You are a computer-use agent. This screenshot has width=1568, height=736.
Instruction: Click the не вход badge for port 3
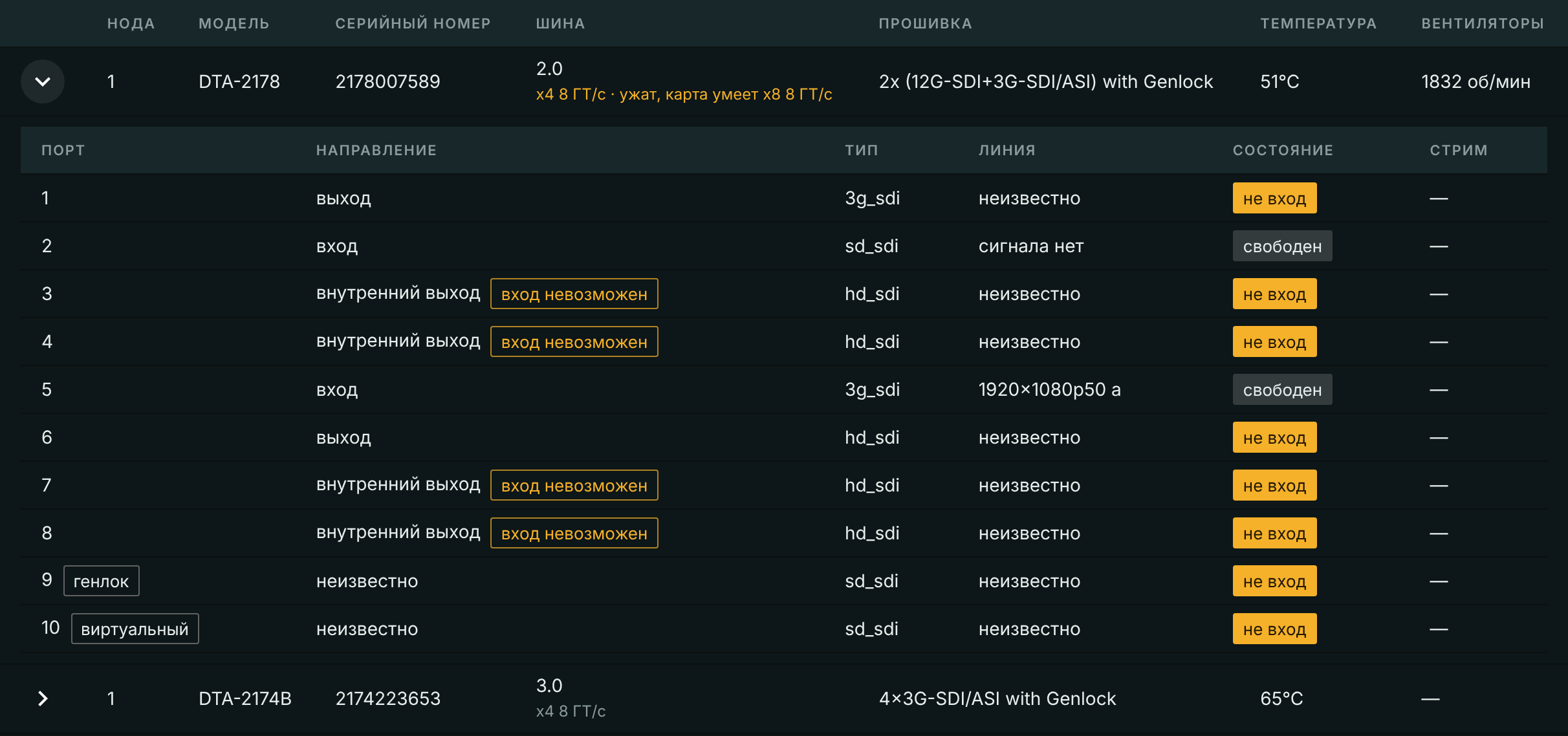1274,294
